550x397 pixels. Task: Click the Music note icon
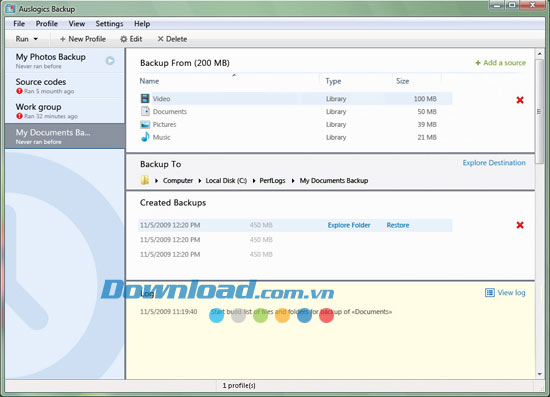tap(145, 137)
